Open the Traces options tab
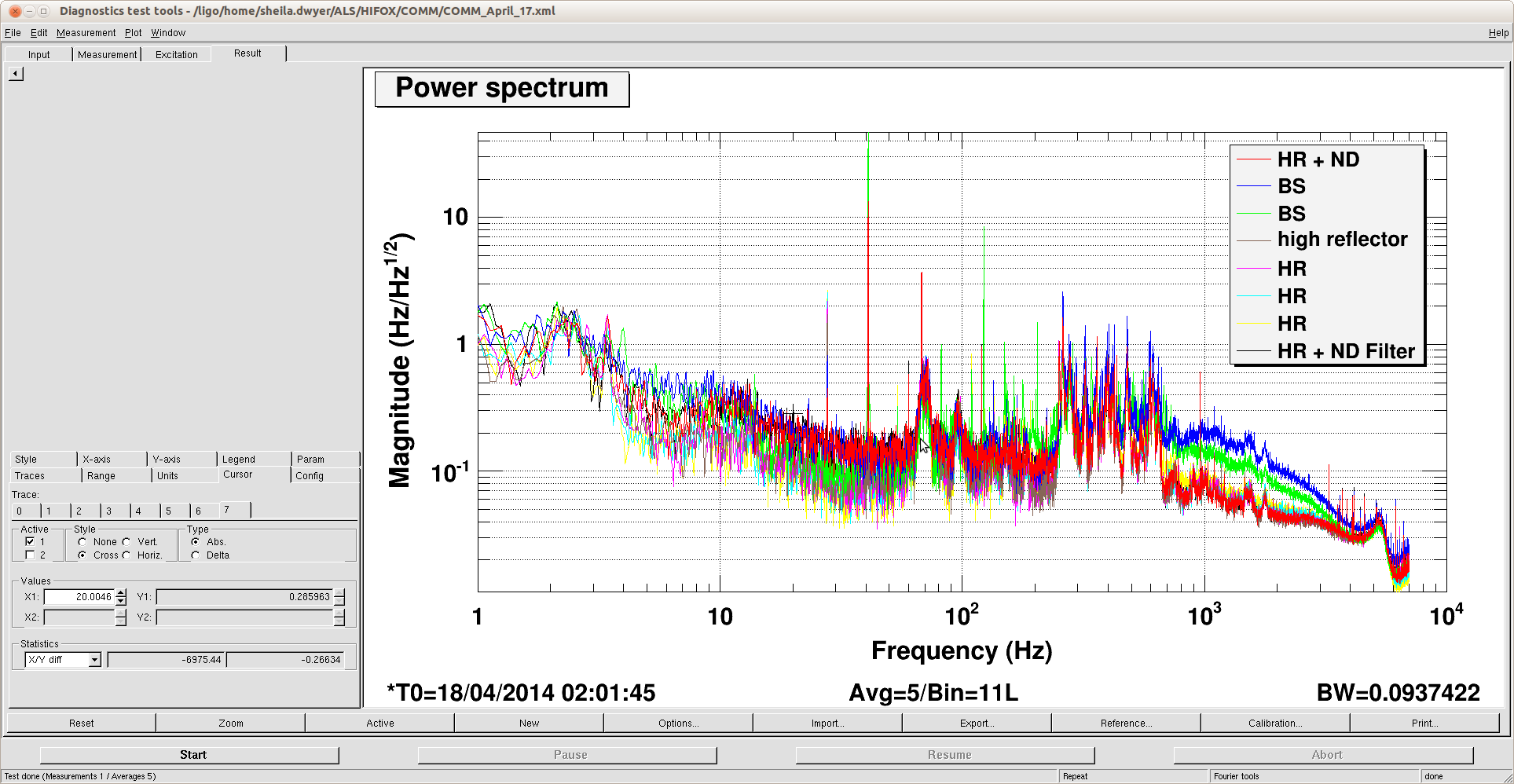This screenshot has height=784, width=1514. 46,476
